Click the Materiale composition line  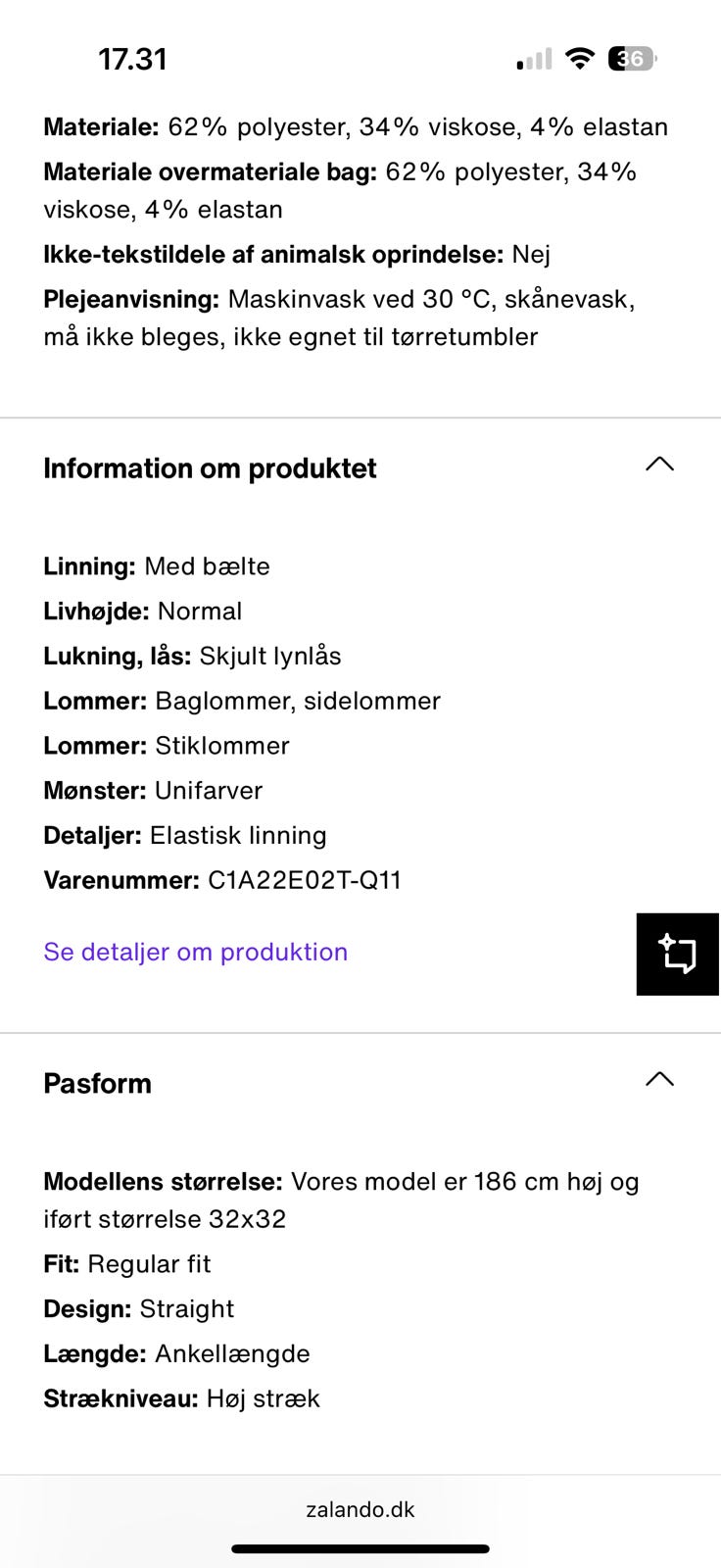356,126
